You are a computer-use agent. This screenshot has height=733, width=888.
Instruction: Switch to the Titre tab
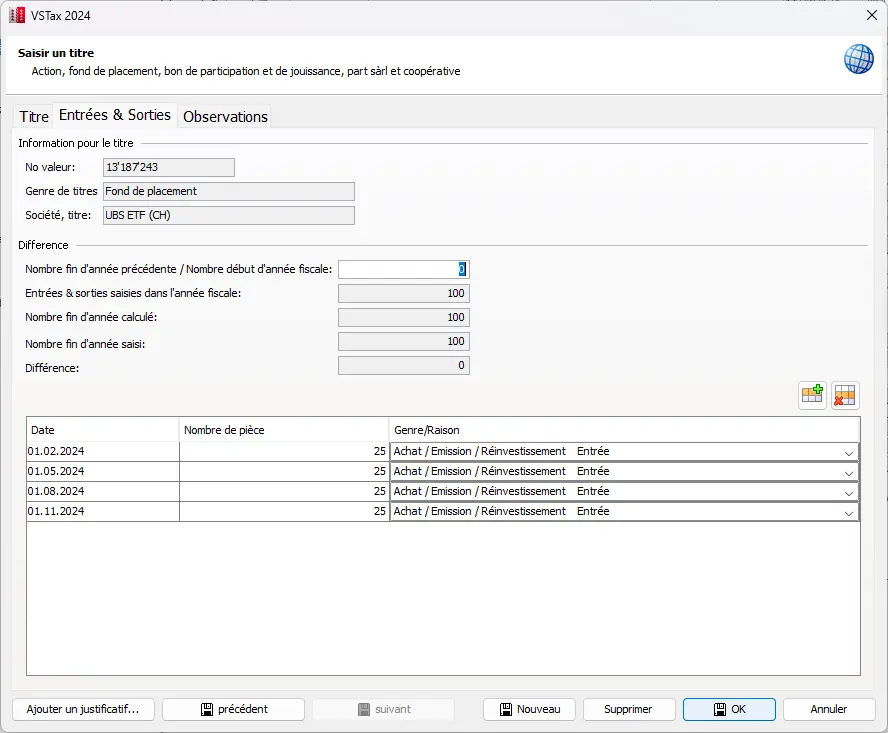pos(34,117)
